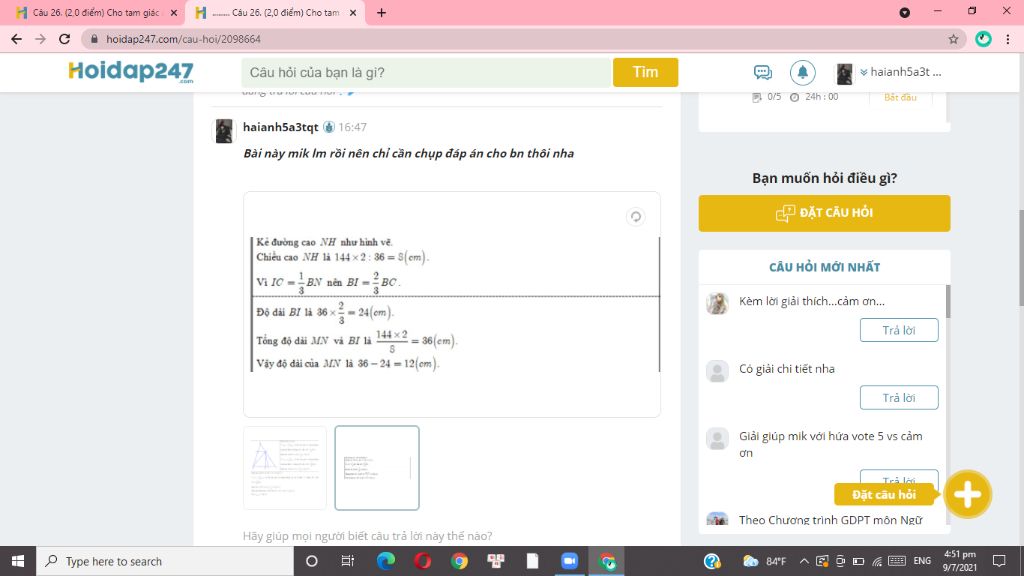Click the latest questions list scrollbar
This screenshot has height=576, width=1024.
pyautogui.click(x=948, y=301)
